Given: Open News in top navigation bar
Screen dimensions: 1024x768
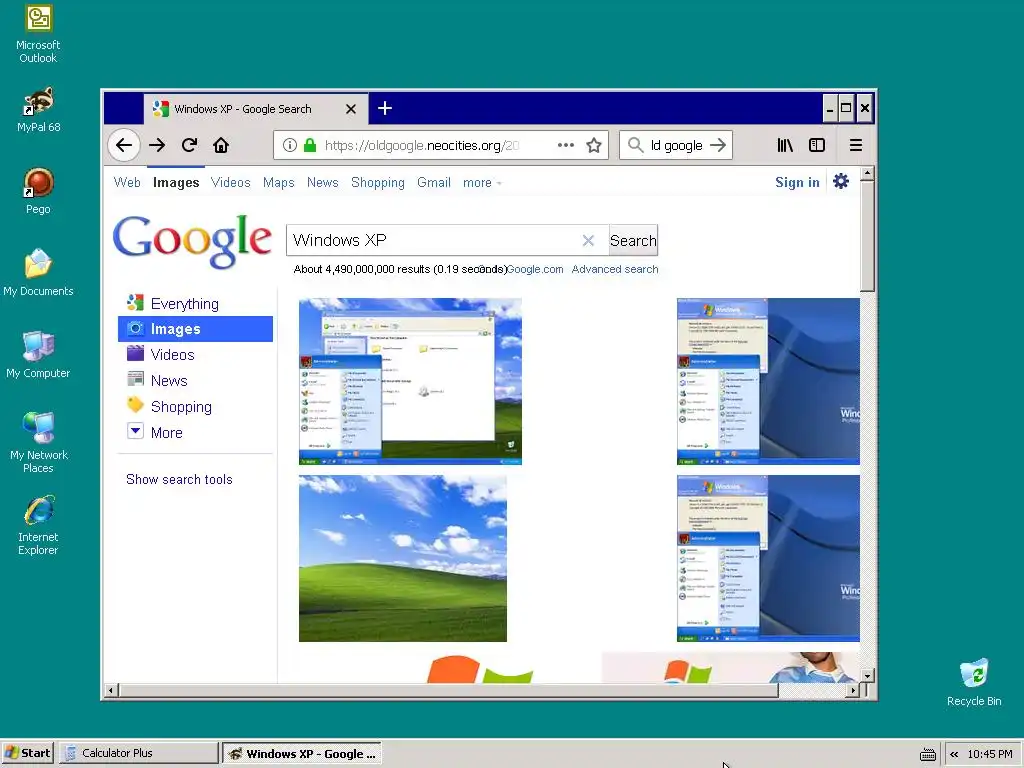Looking at the screenshot, I should (323, 183).
